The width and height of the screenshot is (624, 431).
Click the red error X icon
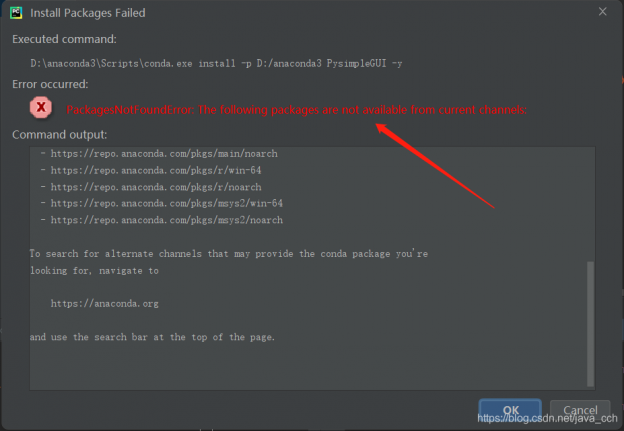pos(41,108)
